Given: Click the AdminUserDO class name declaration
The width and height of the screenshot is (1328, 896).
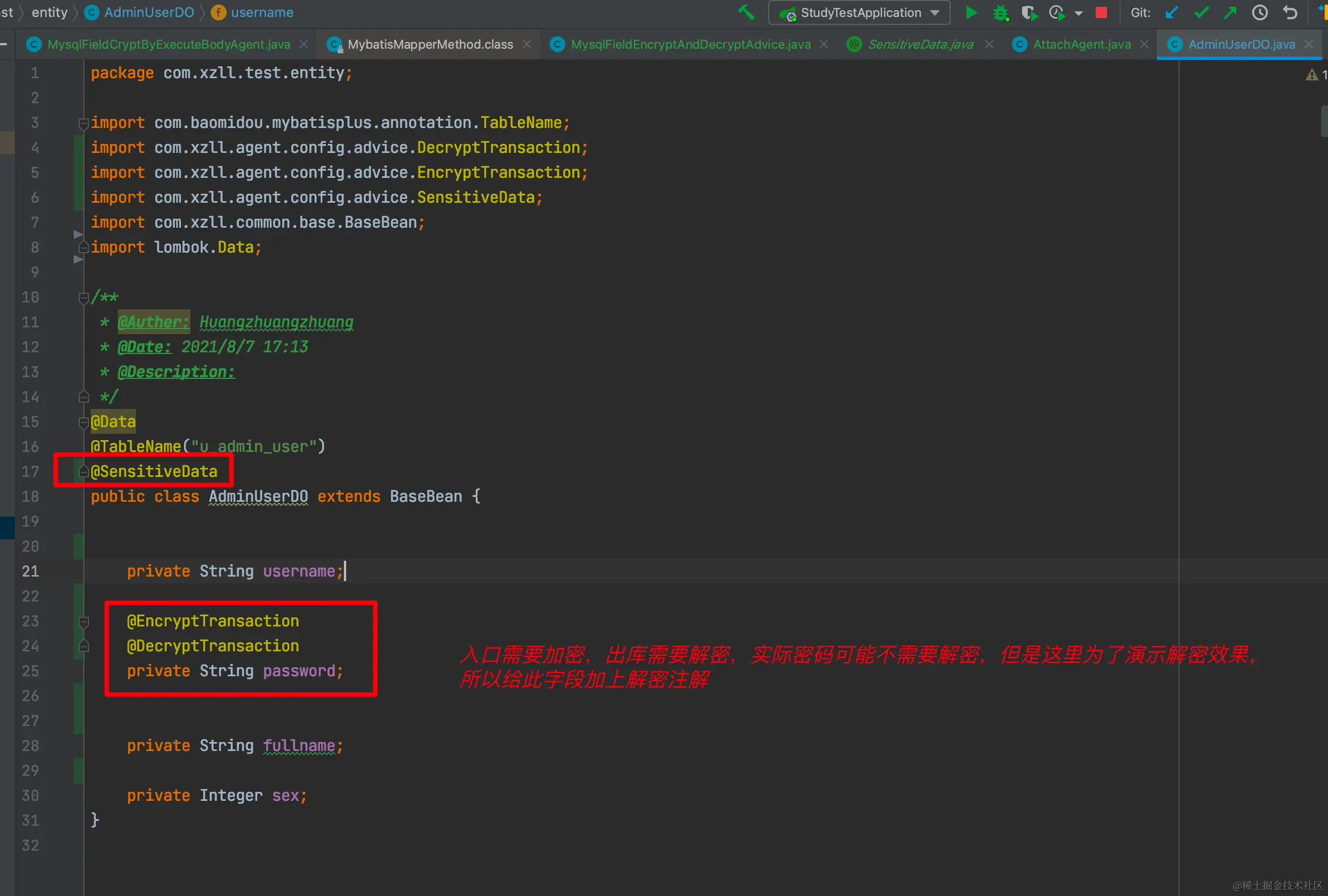Looking at the screenshot, I should click(x=258, y=497).
